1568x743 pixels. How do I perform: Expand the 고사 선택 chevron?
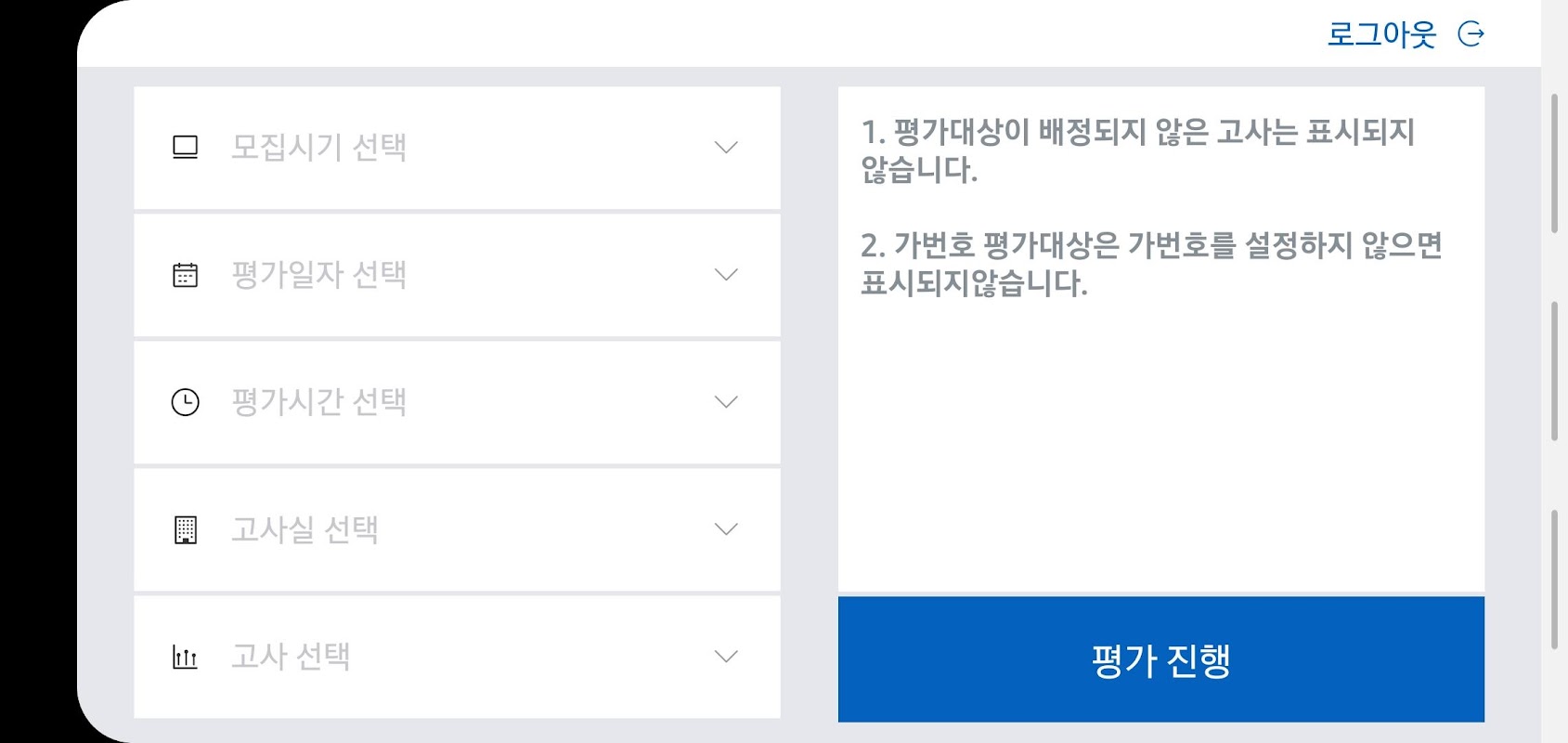726,657
